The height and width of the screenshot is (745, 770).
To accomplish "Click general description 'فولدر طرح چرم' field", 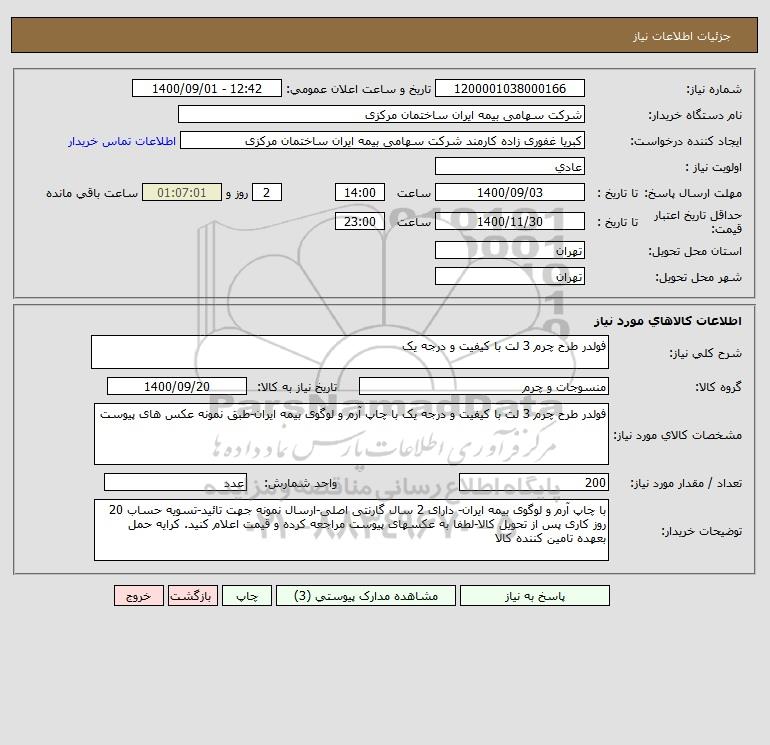I will click(x=350, y=352).
